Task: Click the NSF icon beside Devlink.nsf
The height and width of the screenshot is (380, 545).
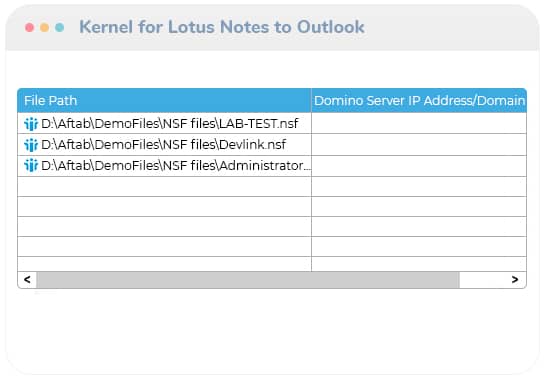Action: coord(31,145)
